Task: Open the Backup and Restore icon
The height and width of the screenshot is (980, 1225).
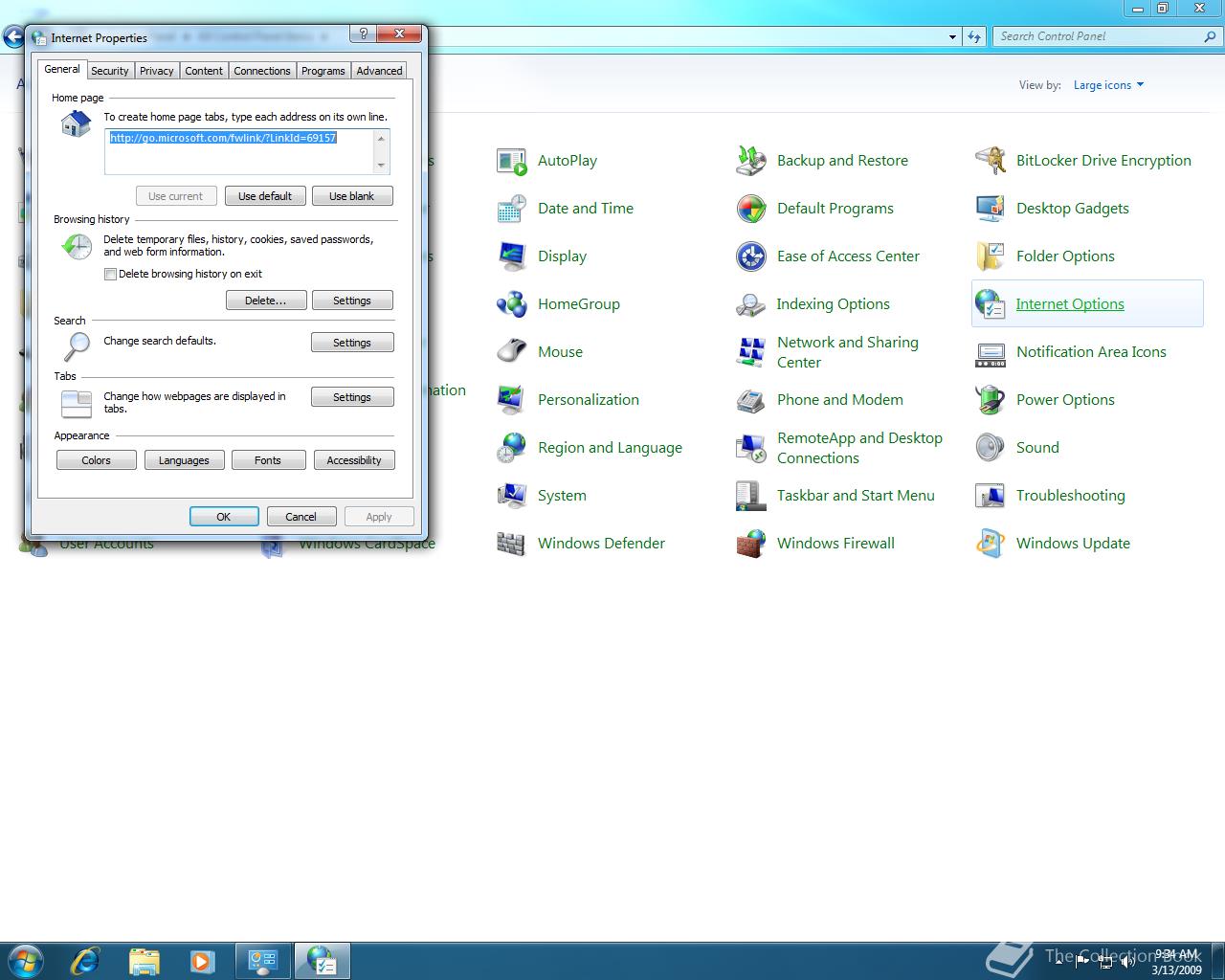Action: pyautogui.click(x=751, y=161)
